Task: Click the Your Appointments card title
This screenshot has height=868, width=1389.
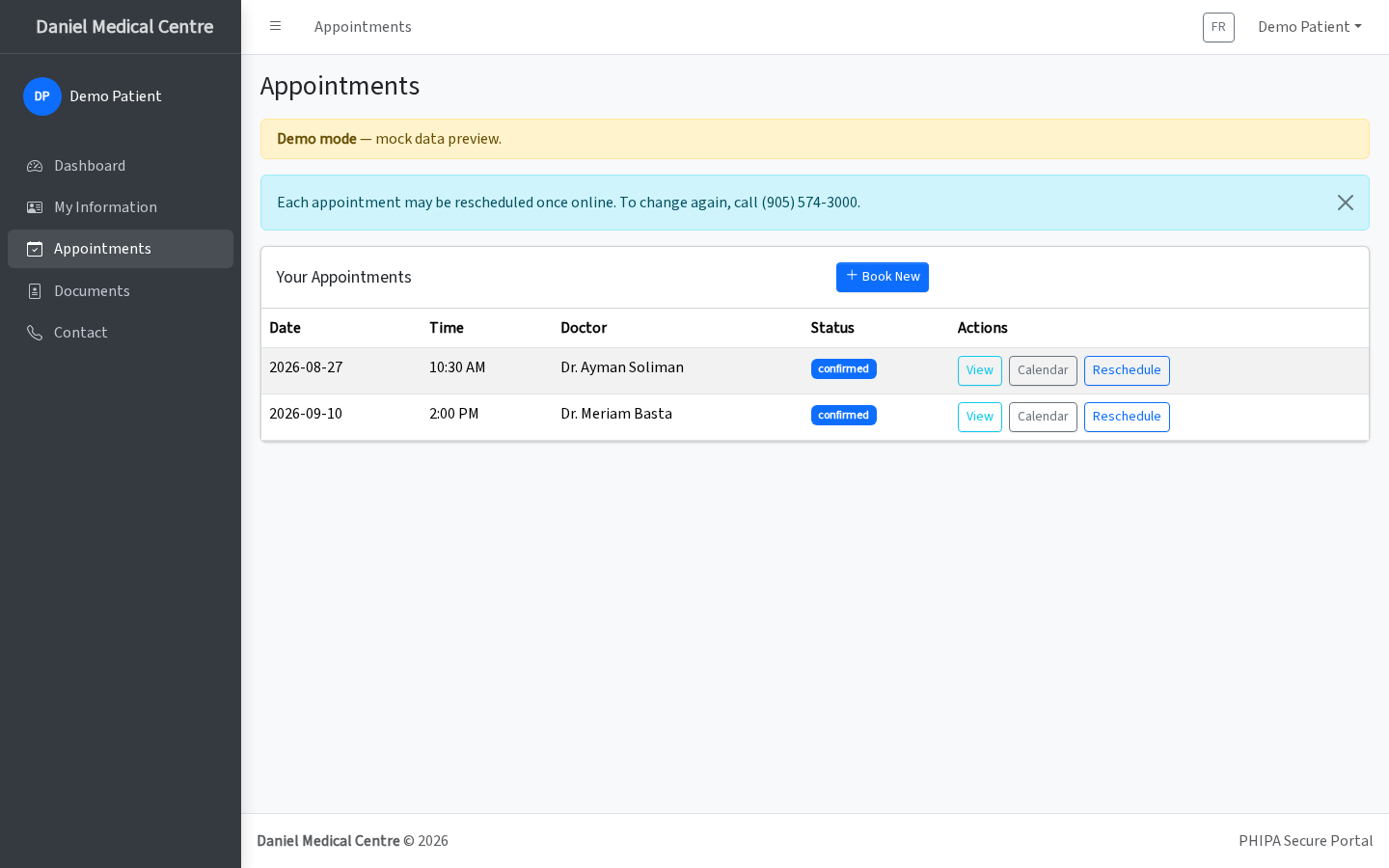Action: [x=344, y=278]
